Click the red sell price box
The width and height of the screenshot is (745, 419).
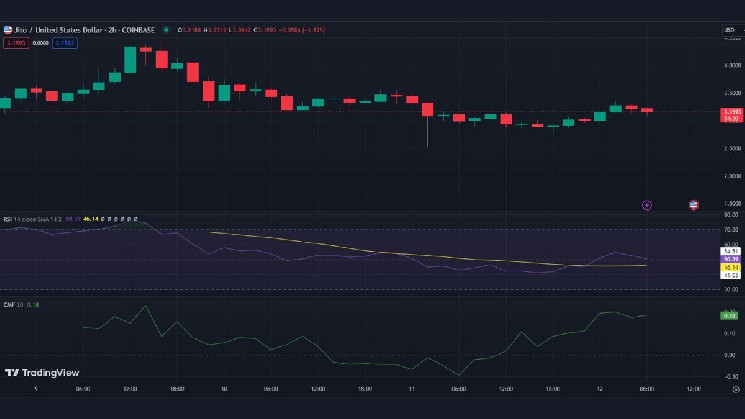pyautogui.click(x=15, y=43)
